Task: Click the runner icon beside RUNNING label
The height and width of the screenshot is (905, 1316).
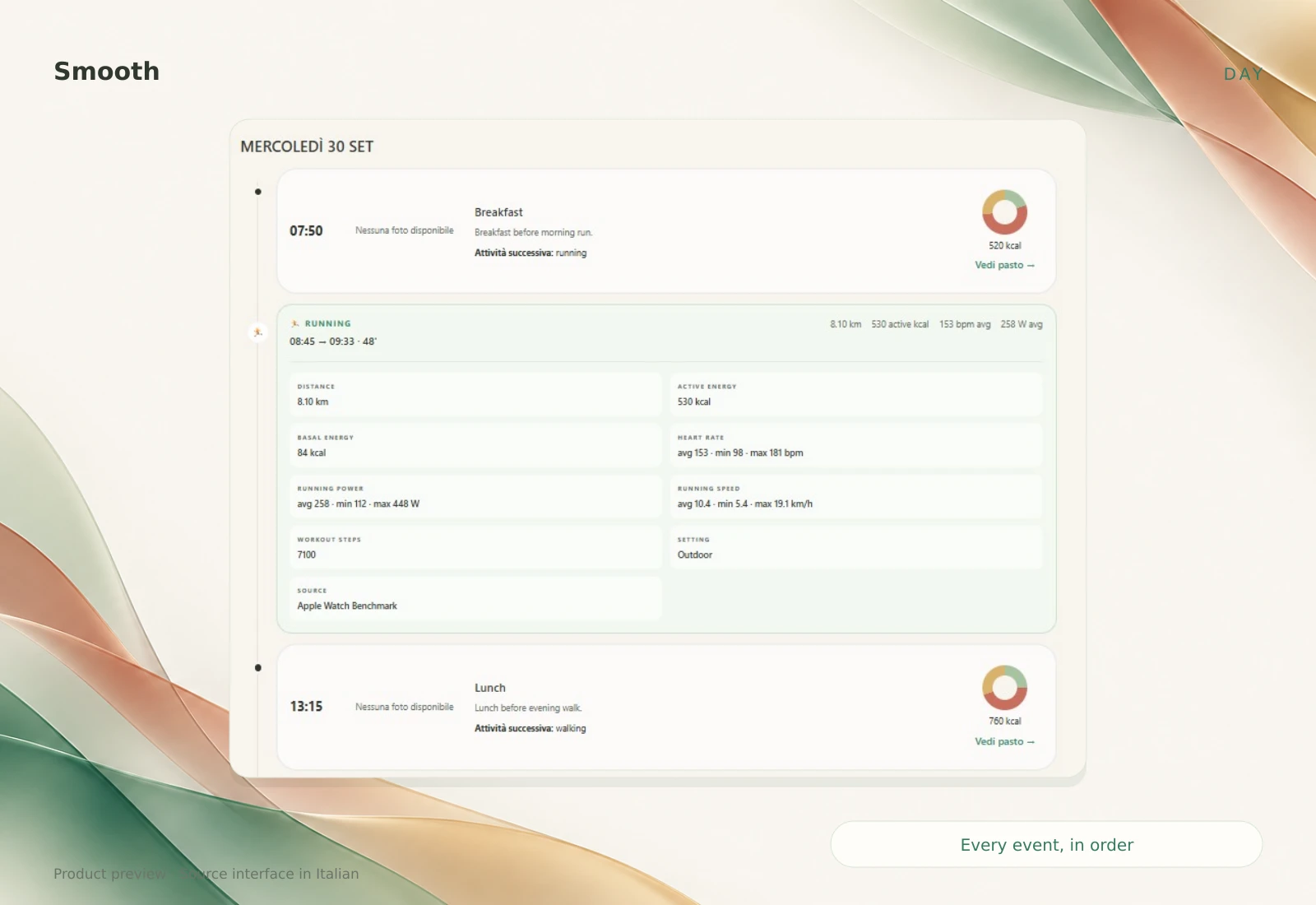Action: click(295, 323)
